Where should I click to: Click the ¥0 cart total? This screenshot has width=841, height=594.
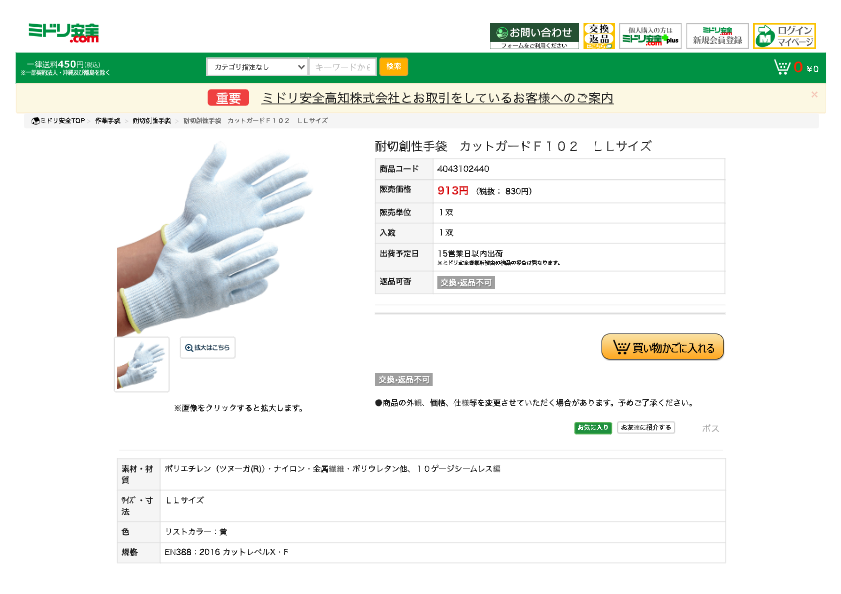tap(813, 69)
